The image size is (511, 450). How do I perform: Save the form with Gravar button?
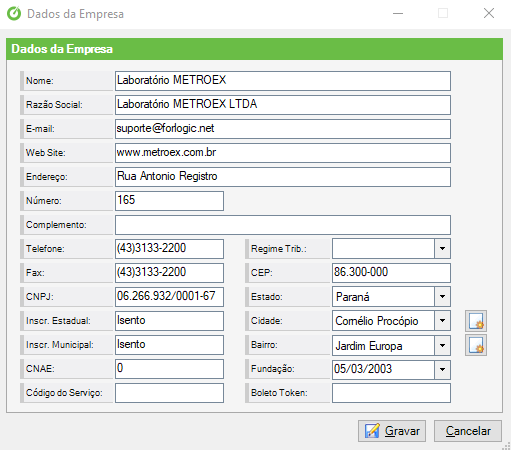coord(392,431)
